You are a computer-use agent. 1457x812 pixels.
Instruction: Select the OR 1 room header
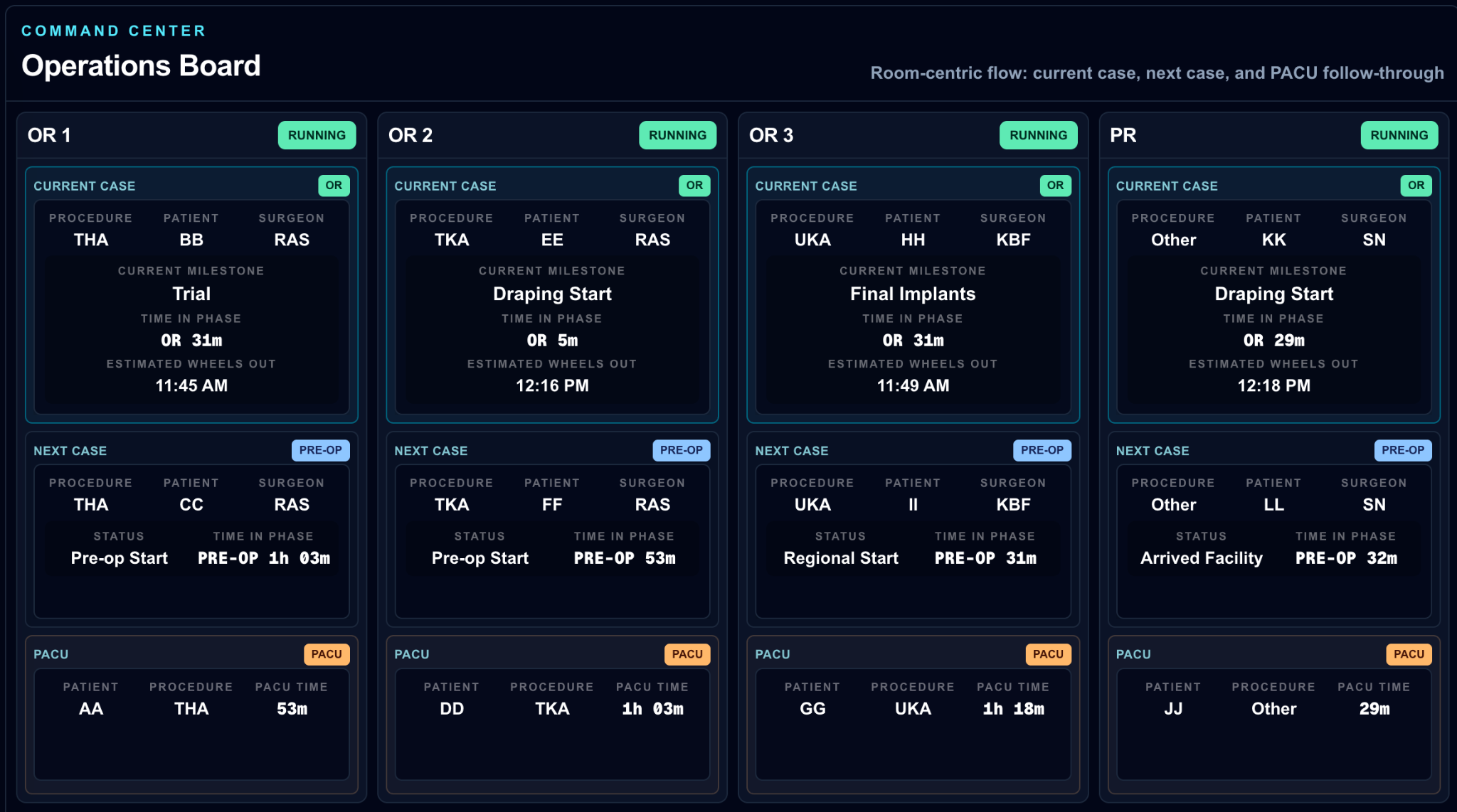[x=191, y=135]
